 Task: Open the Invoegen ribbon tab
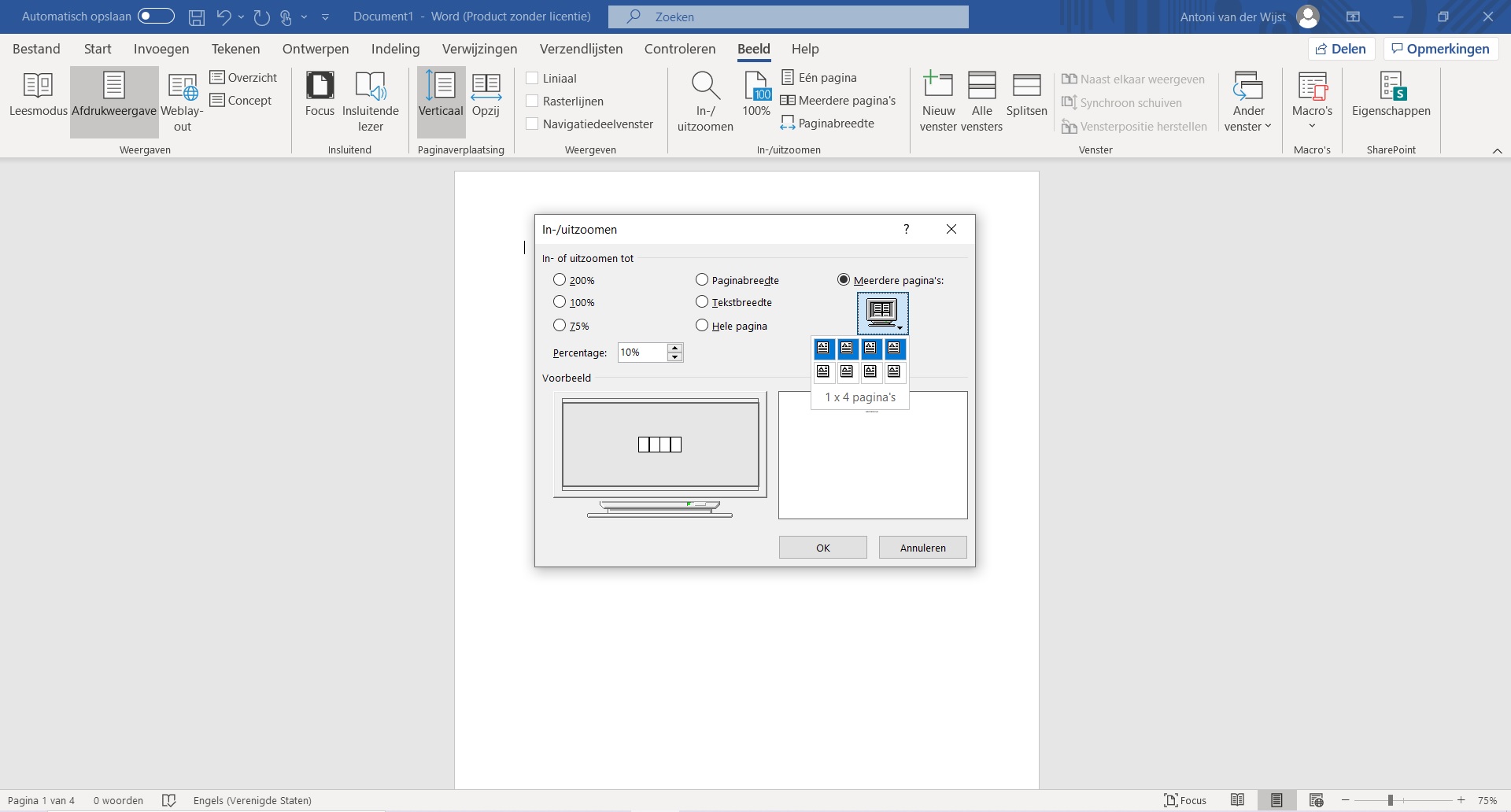(161, 49)
